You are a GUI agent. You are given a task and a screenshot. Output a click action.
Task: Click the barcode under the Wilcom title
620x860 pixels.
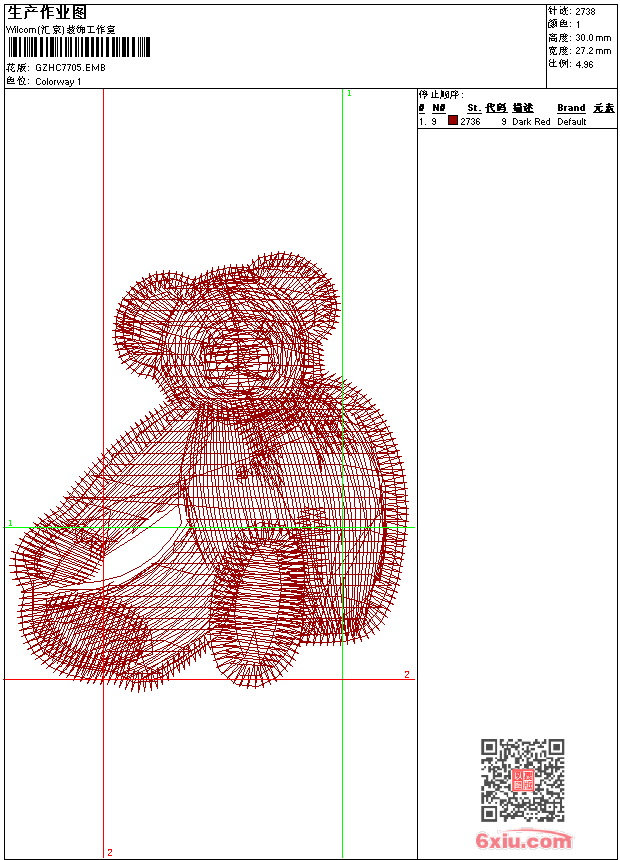(x=78, y=47)
